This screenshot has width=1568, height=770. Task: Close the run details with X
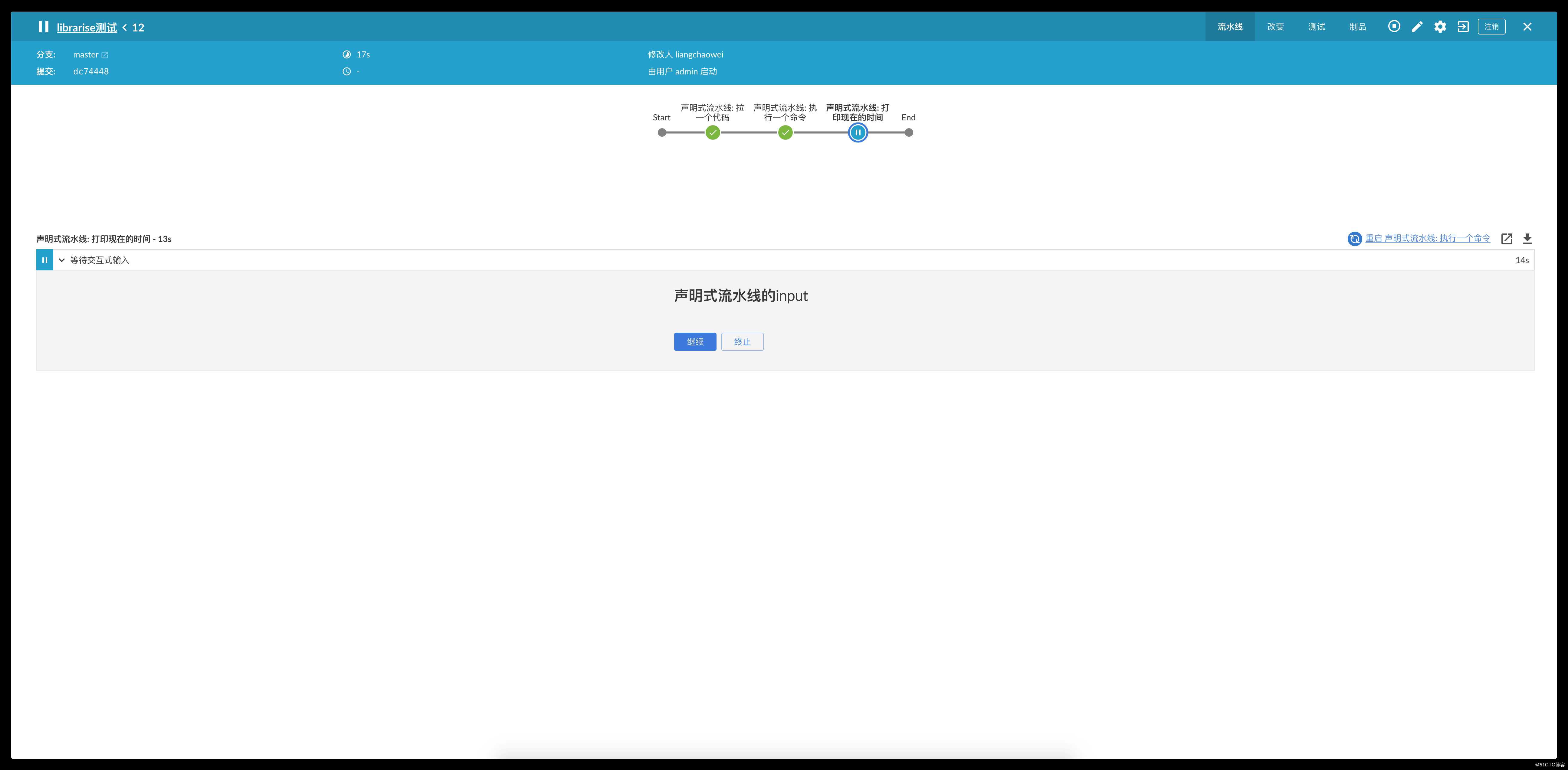click(x=1527, y=26)
